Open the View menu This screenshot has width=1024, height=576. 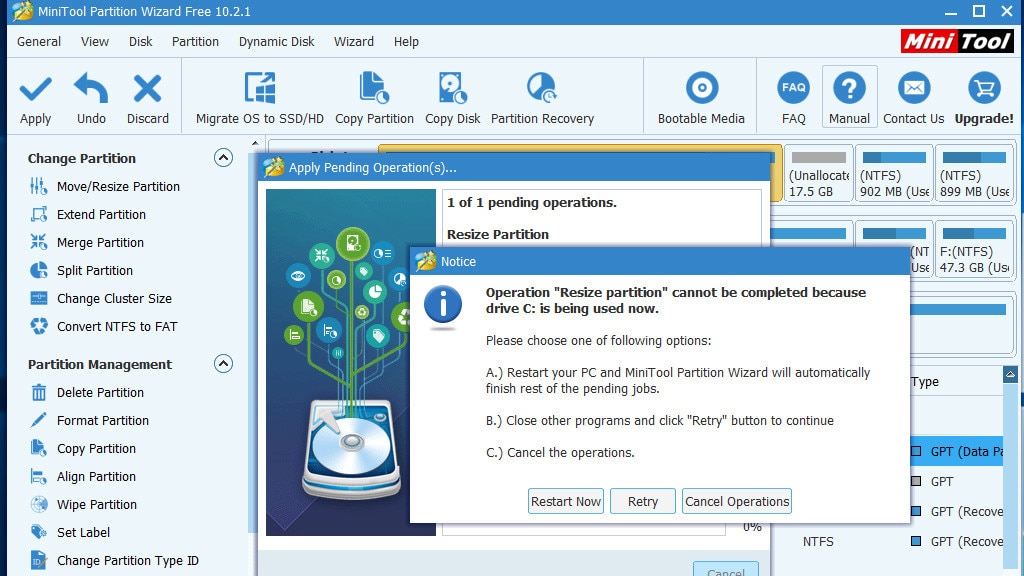pyautogui.click(x=95, y=42)
